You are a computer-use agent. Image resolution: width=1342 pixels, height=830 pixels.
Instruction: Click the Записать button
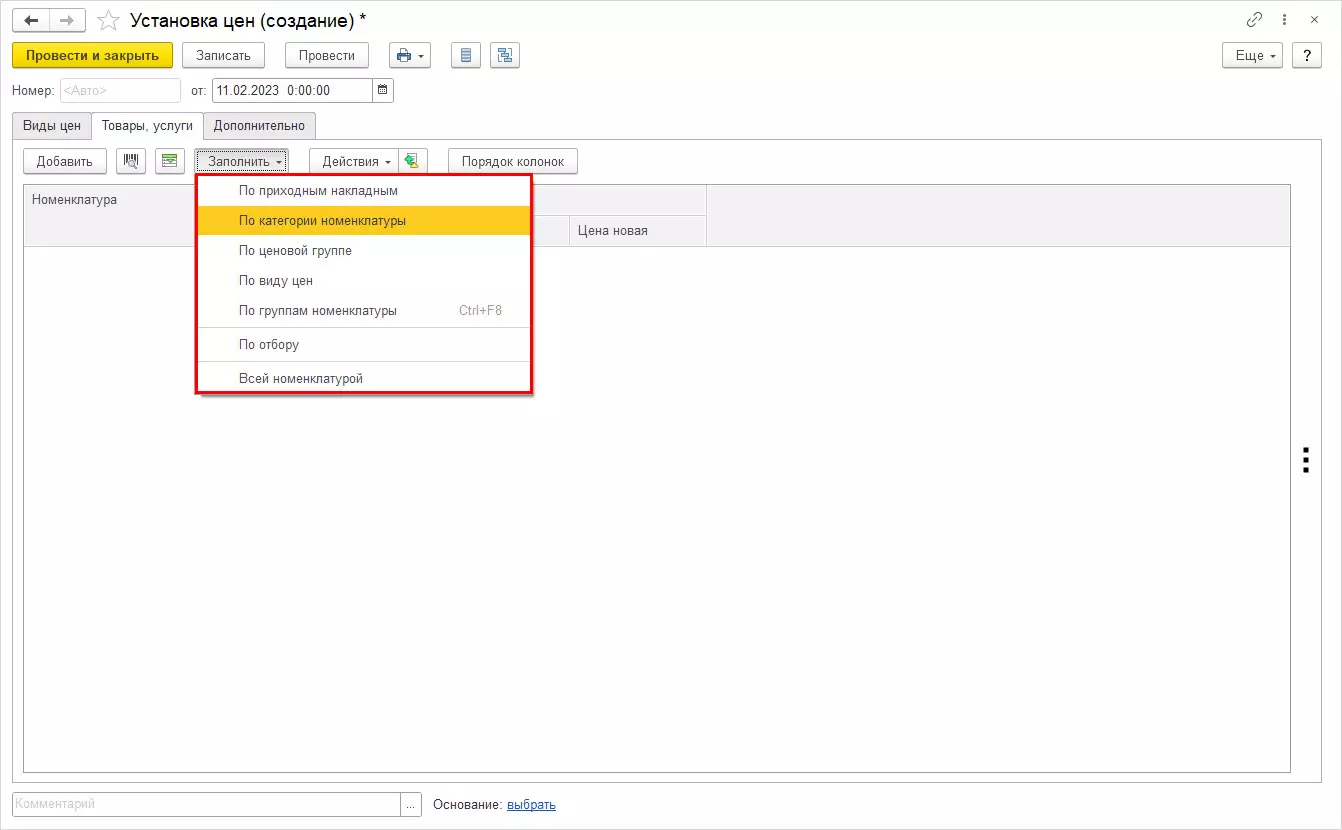(x=223, y=56)
